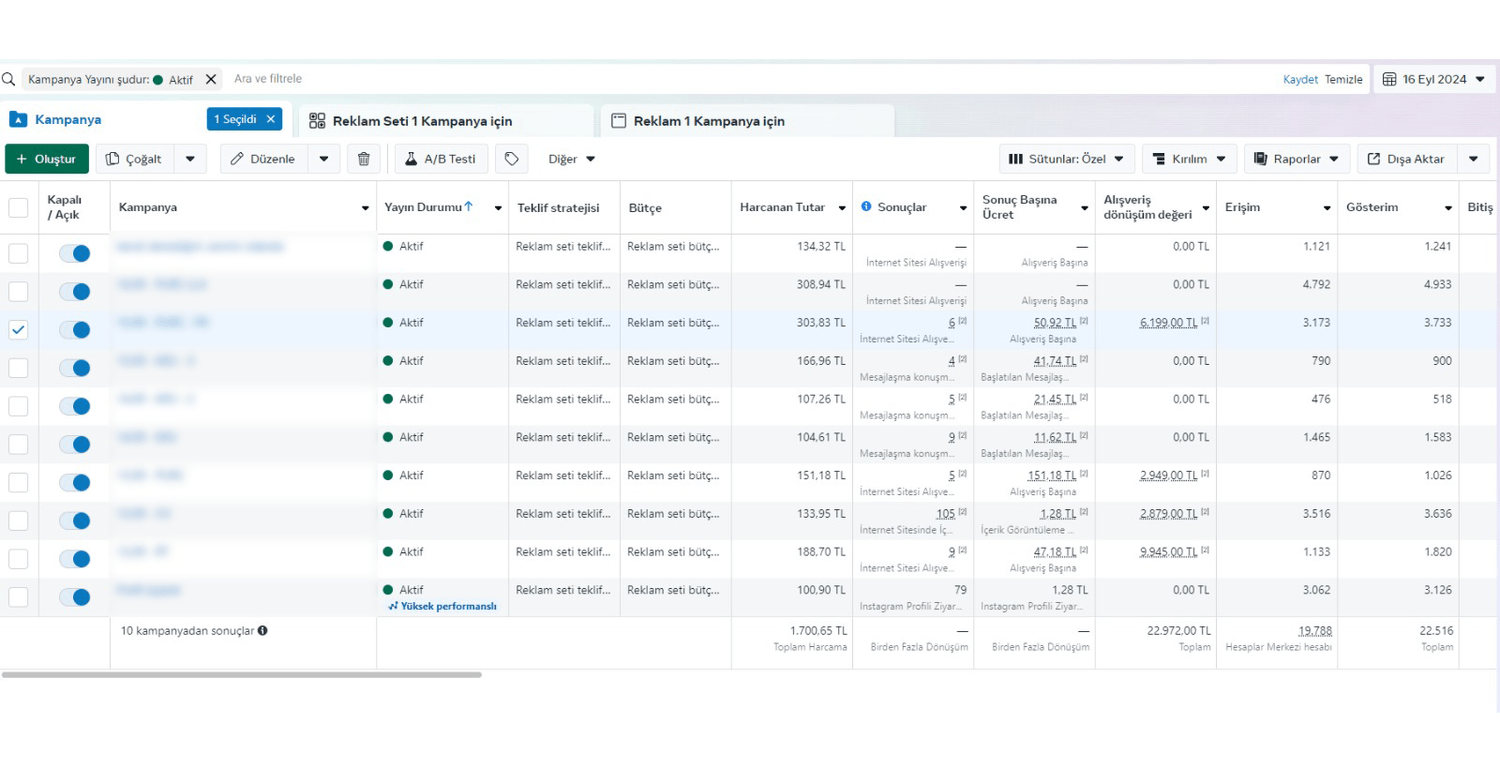The height and width of the screenshot is (771, 1500).
Task: Click the sort arrow on Yayın Durumu
Action: [x=469, y=207]
